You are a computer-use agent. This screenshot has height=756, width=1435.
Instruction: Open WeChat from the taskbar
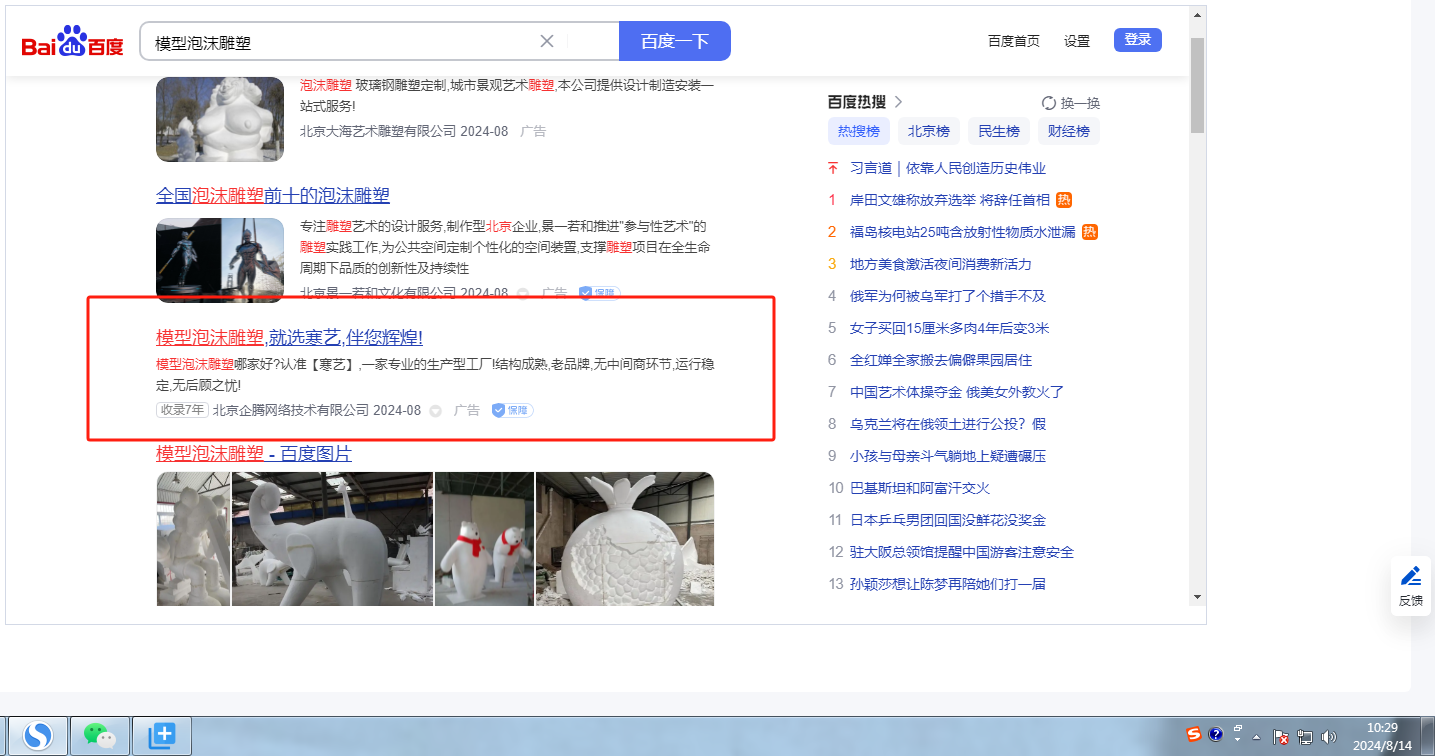point(99,736)
